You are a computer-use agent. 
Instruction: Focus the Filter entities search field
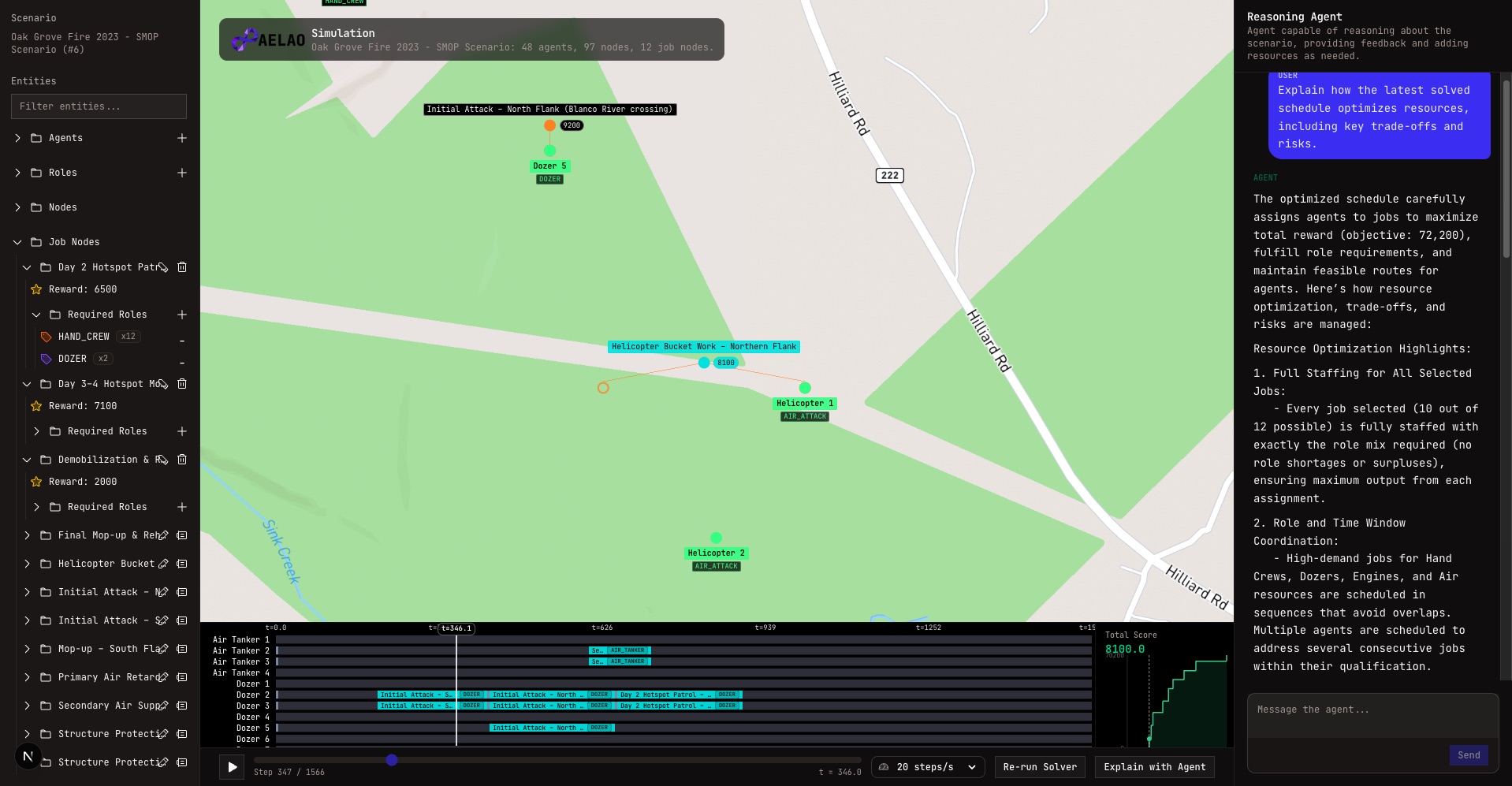point(99,106)
